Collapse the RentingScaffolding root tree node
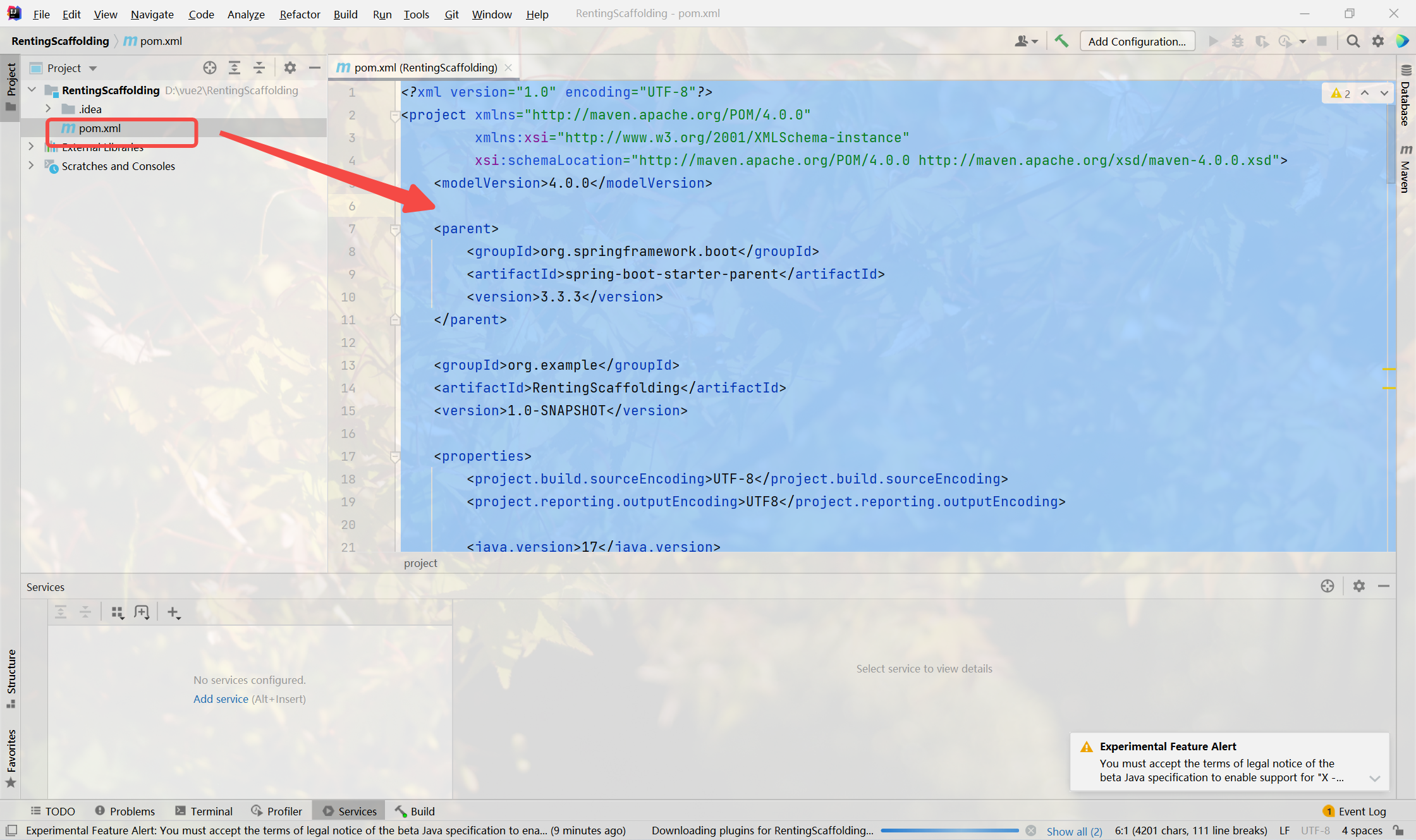The height and width of the screenshot is (840, 1416). point(32,90)
